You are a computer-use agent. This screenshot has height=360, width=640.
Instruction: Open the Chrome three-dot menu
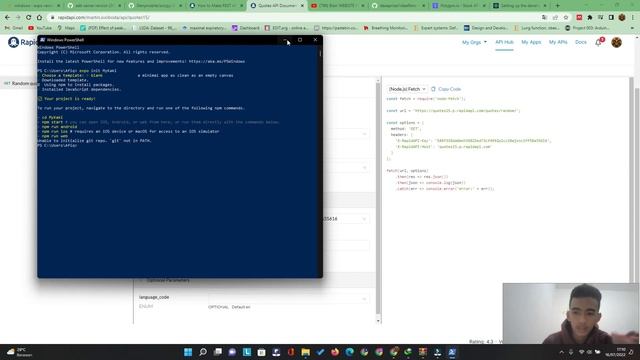(x=633, y=18)
